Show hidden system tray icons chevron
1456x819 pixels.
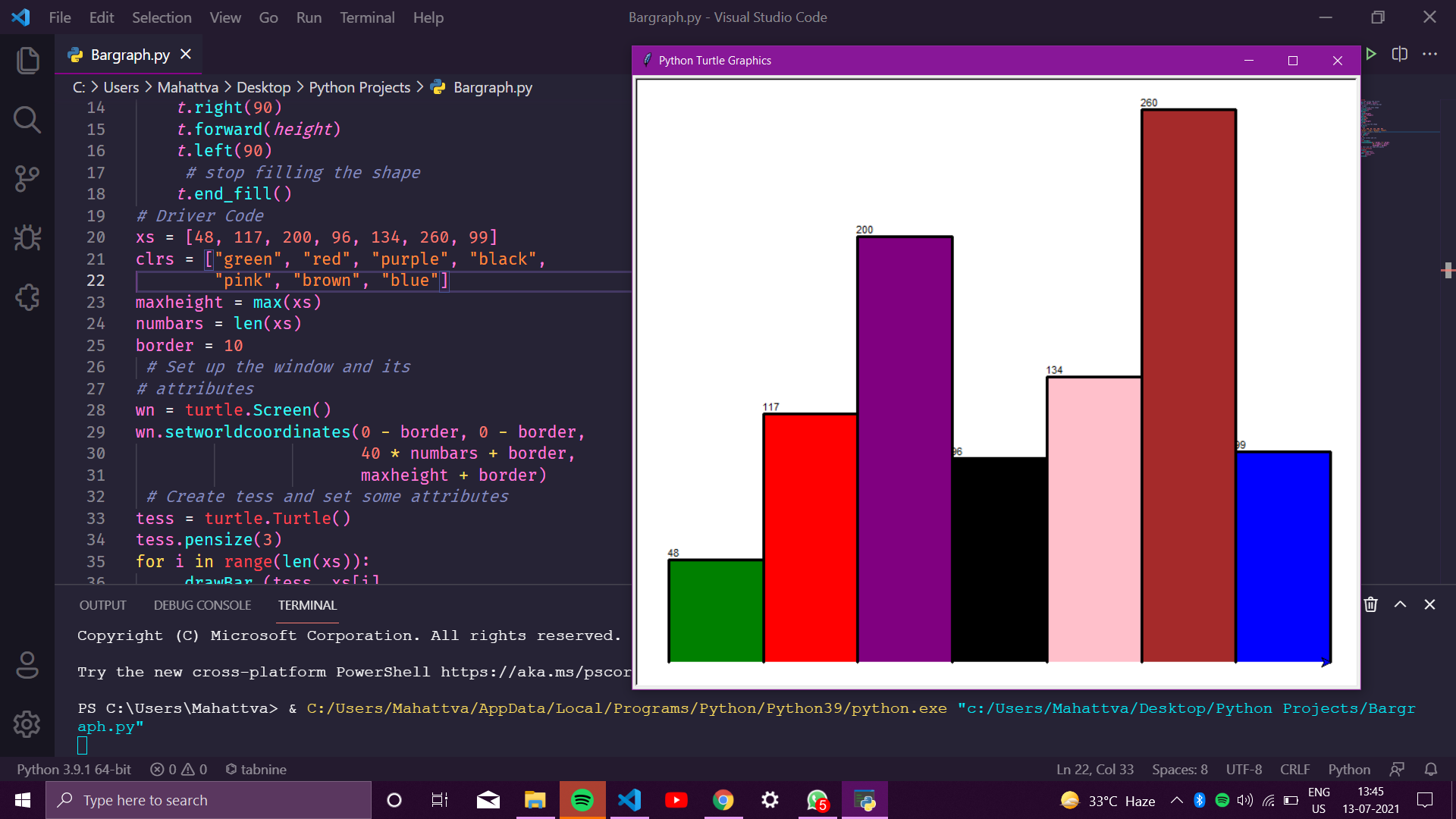coord(1176,800)
